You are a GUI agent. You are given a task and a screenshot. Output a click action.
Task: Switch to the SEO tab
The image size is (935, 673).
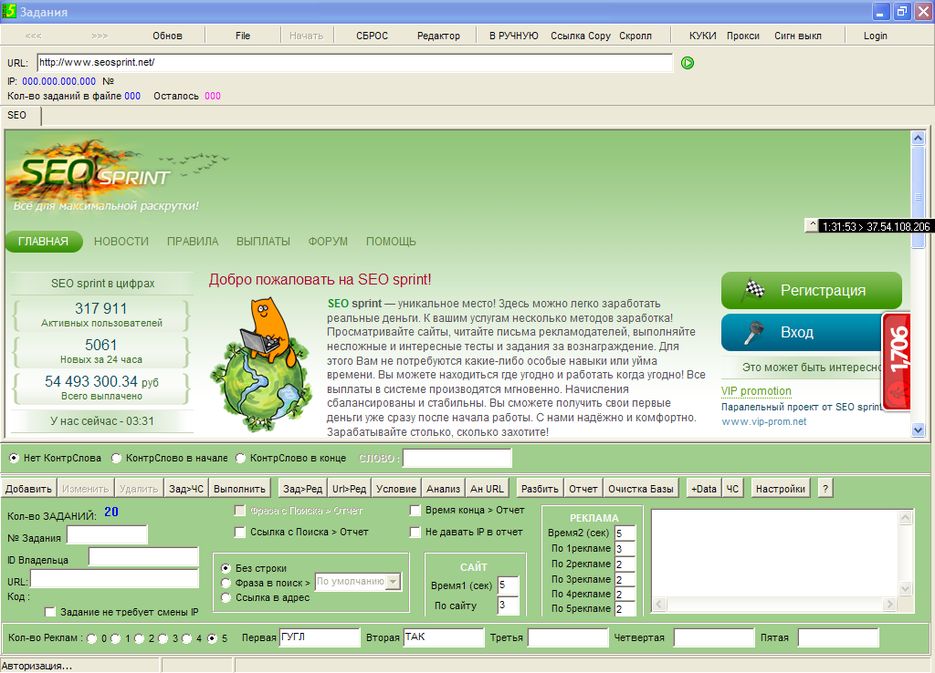[18, 115]
